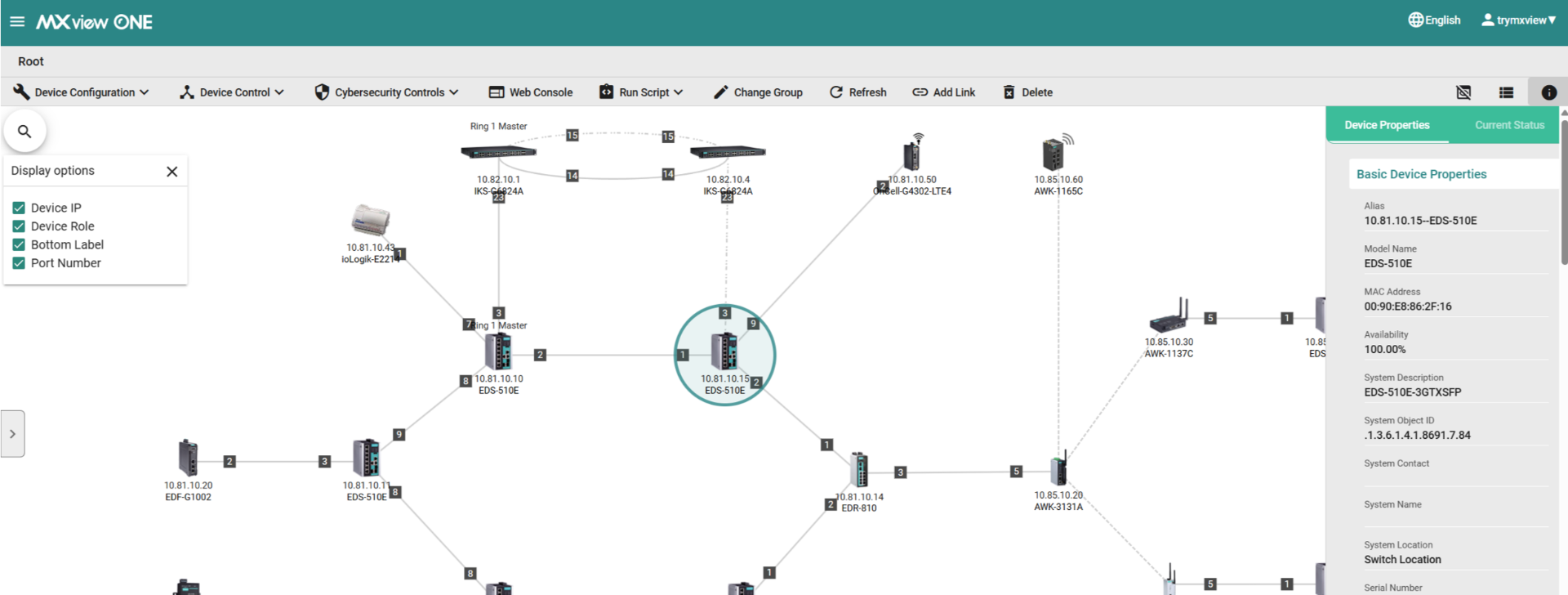This screenshot has width=1568, height=595.
Task: Expand the Device Control dropdown
Action: [232, 92]
